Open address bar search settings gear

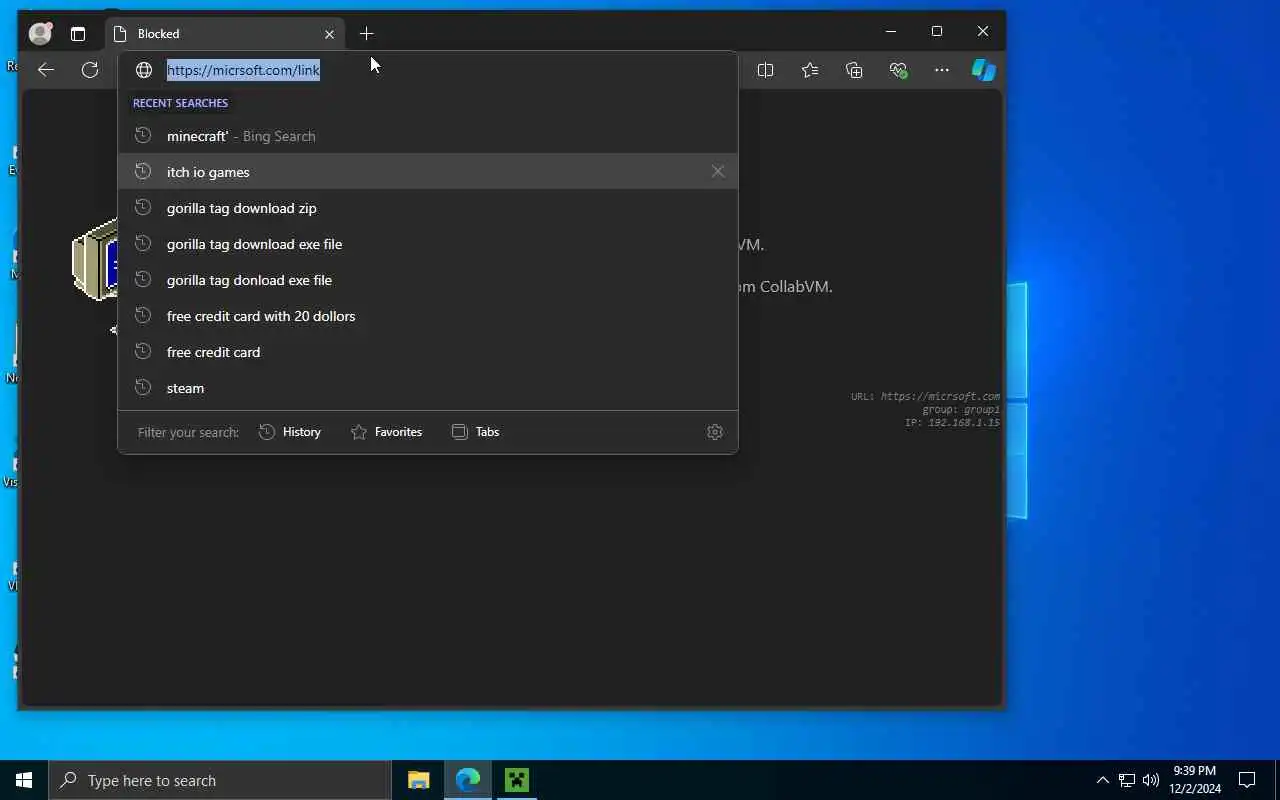(715, 432)
